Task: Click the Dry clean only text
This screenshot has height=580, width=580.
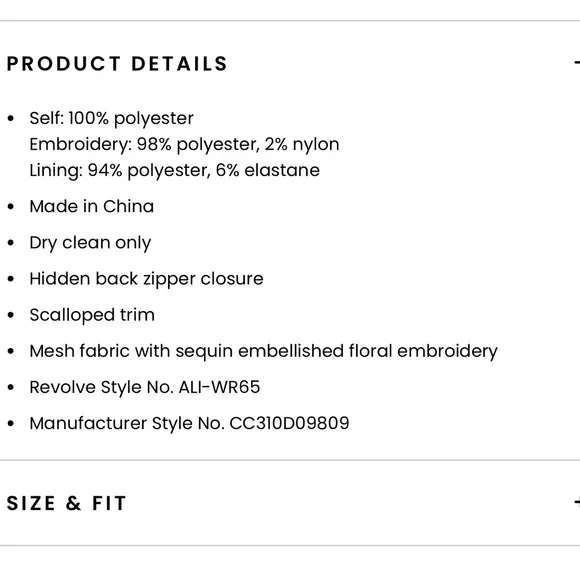Action: [x=90, y=243]
